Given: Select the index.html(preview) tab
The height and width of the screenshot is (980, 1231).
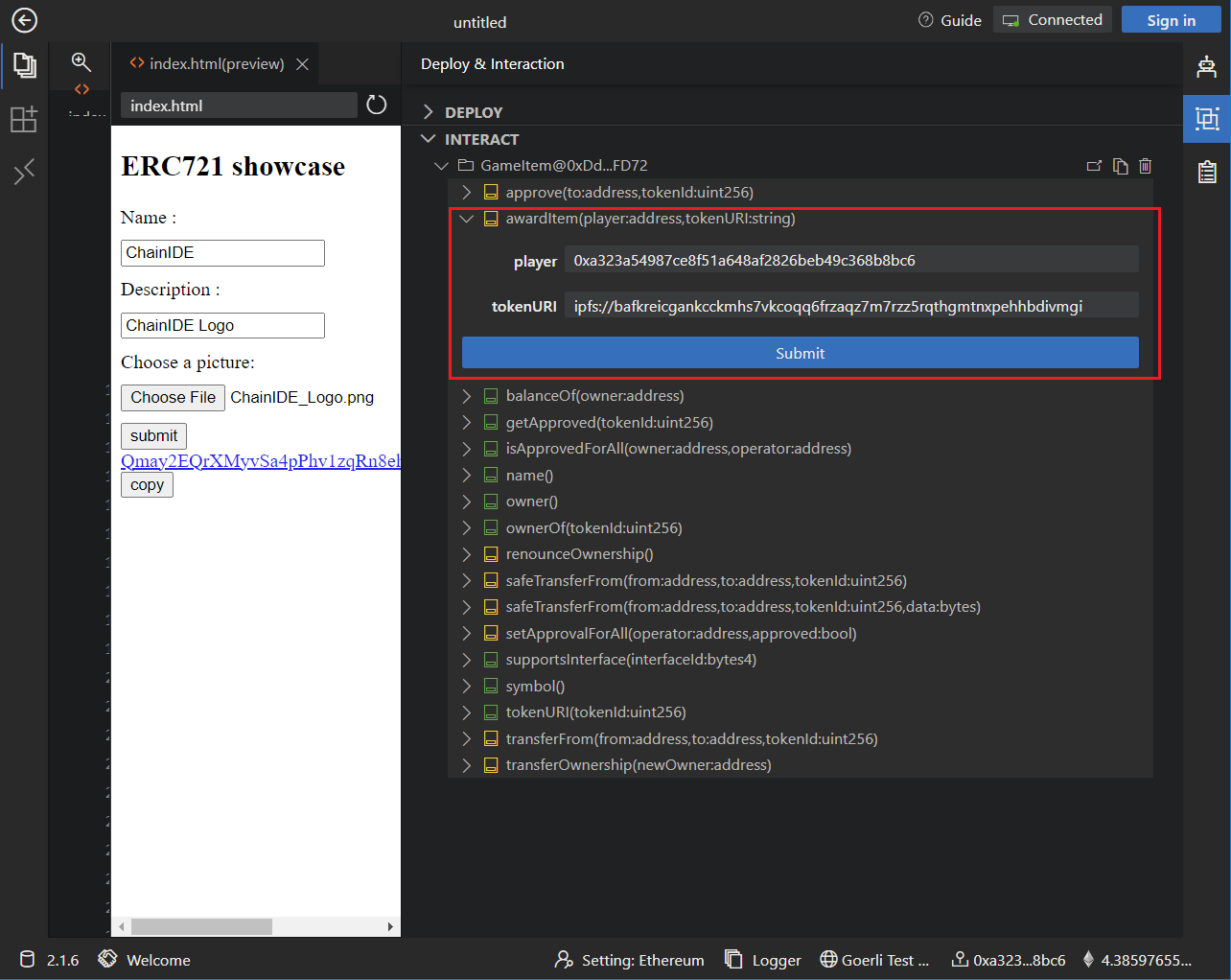Looking at the screenshot, I should [207, 64].
